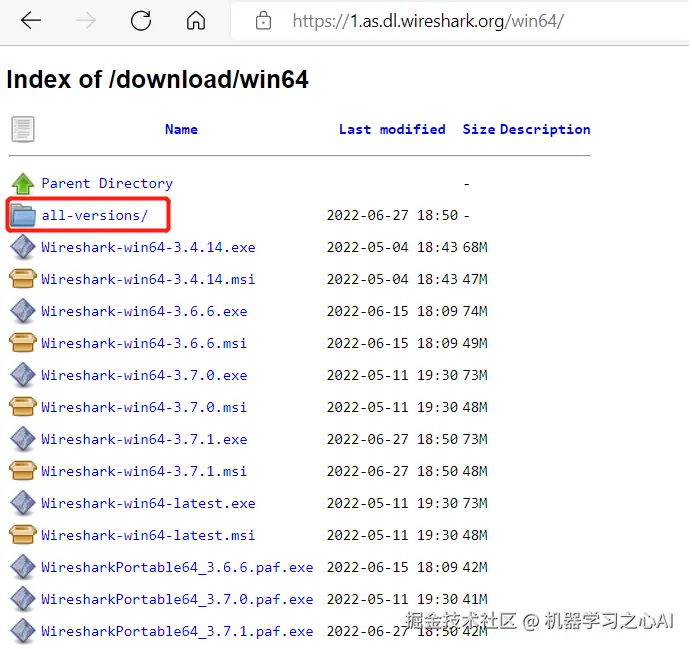Download Wireshark-win64-latest.exe
692x649 pixels.
pyautogui.click(x=148, y=503)
